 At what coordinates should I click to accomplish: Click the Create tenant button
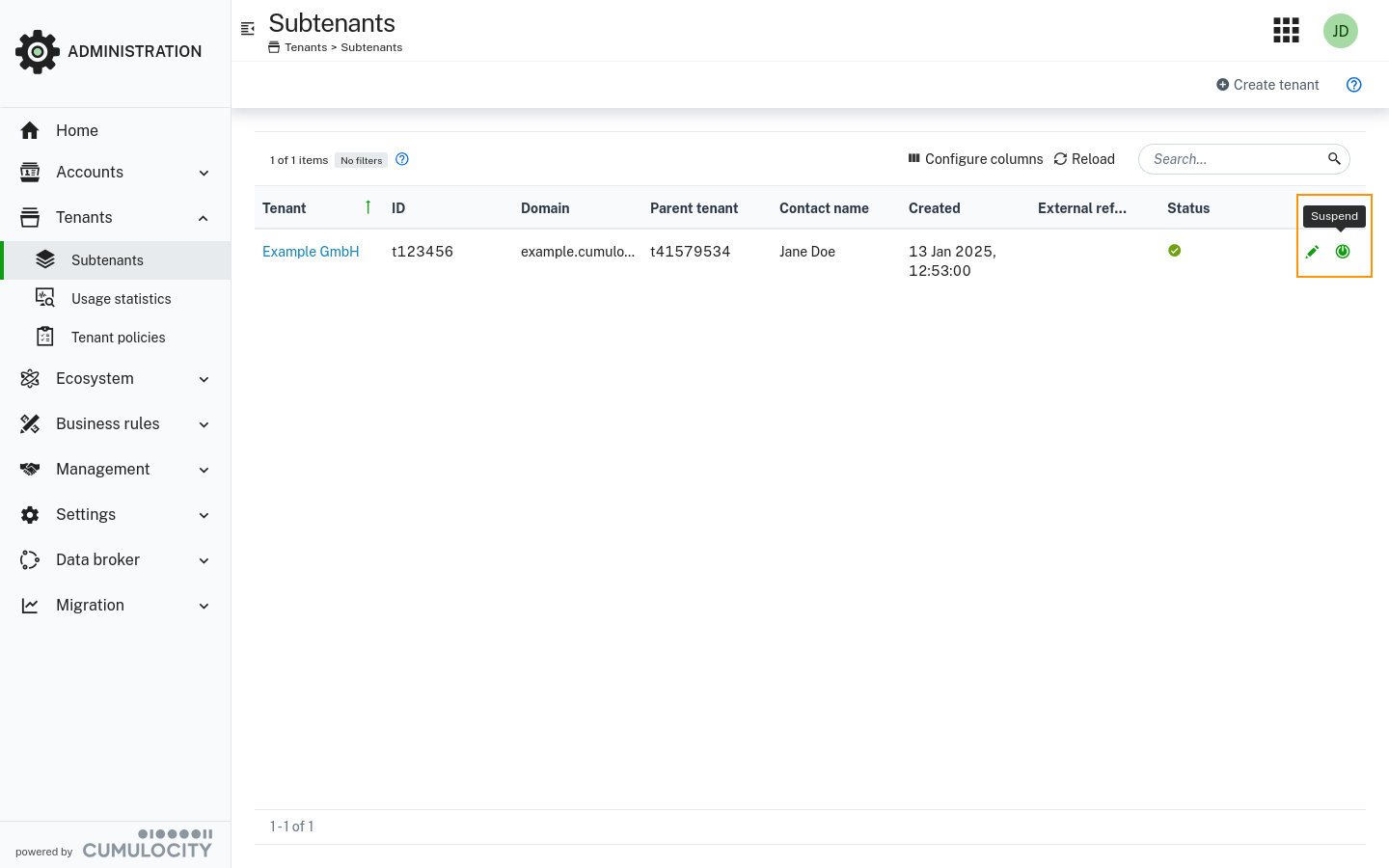click(1267, 85)
